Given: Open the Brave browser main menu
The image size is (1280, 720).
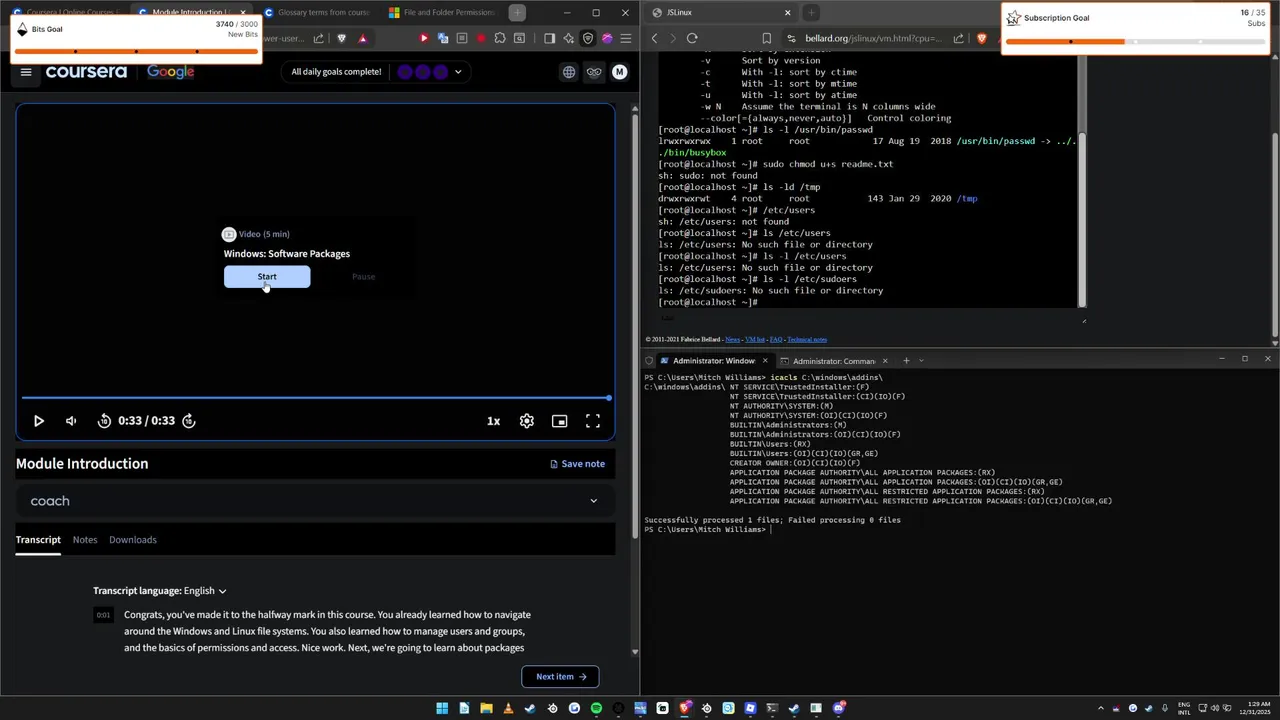Looking at the screenshot, I should 626,39.
